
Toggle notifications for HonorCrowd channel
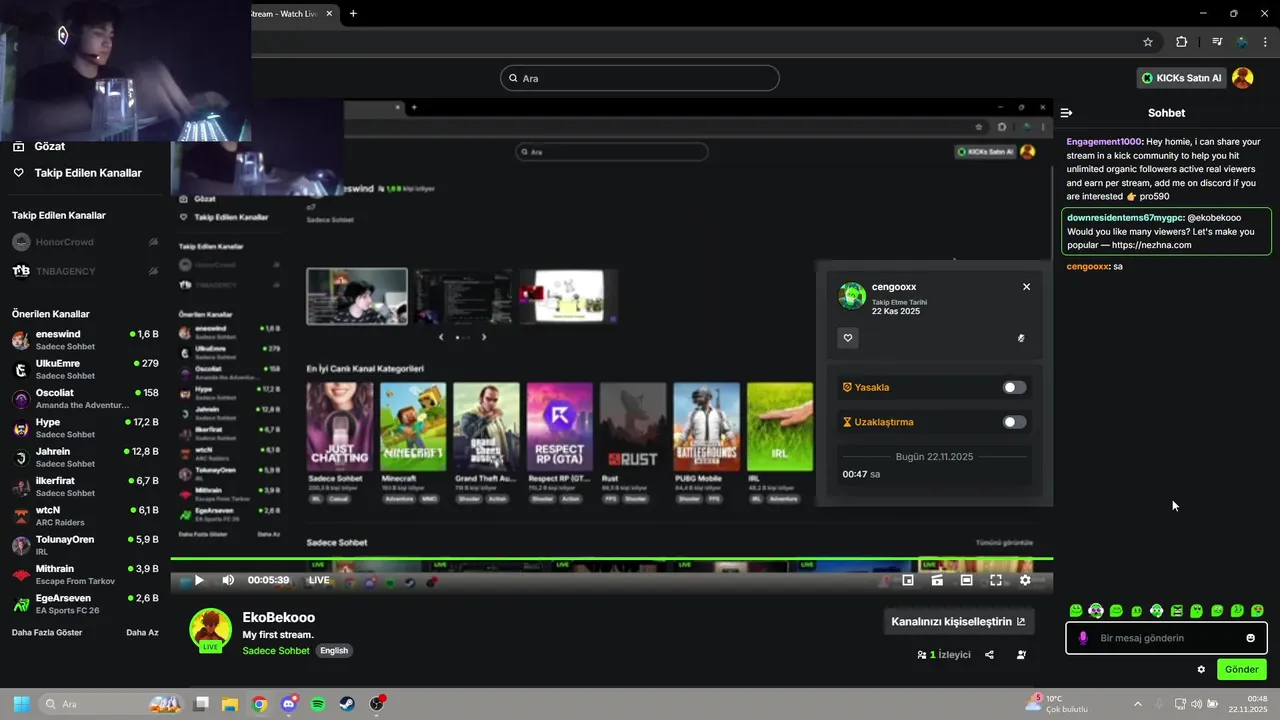(153, 242)
